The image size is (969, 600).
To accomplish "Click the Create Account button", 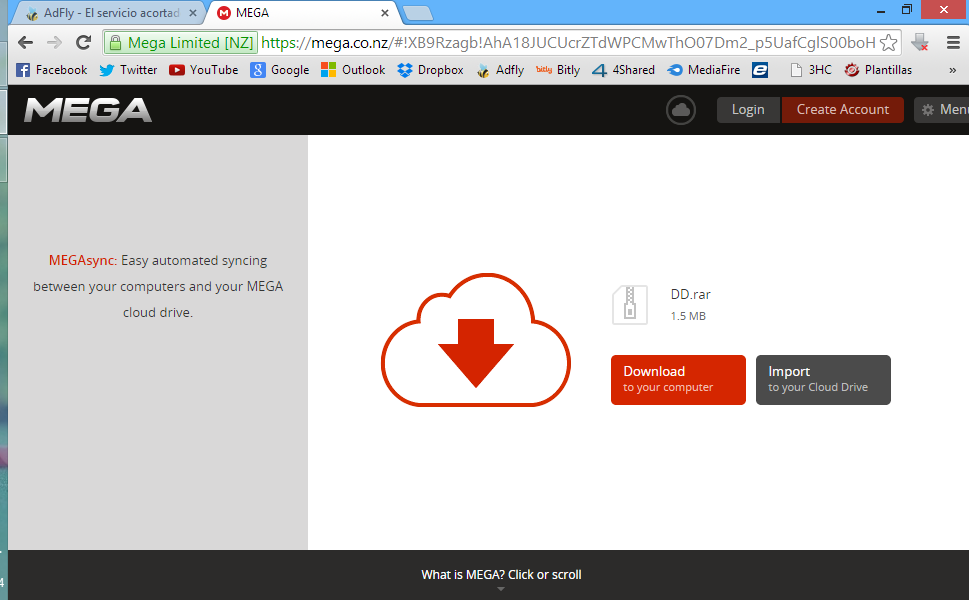I will (842, 109).
